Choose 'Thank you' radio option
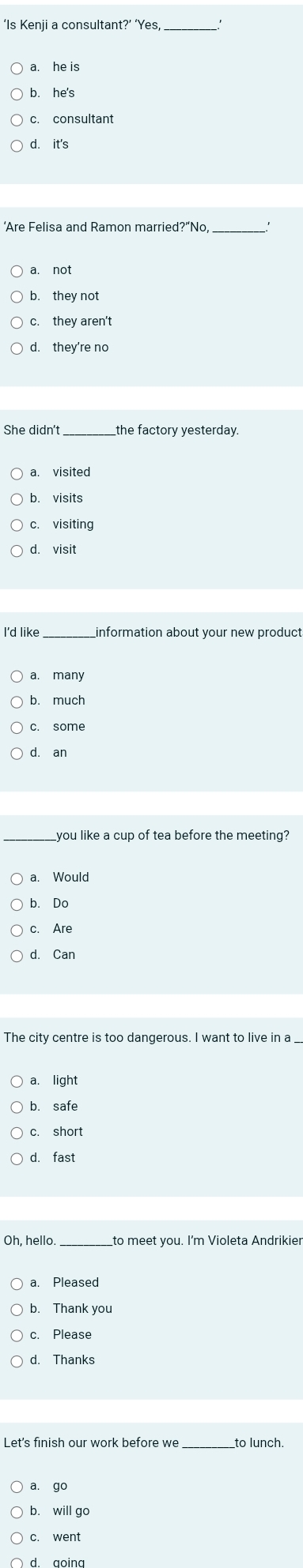This screenshot has width=303, height=1568. point(17,1309)
